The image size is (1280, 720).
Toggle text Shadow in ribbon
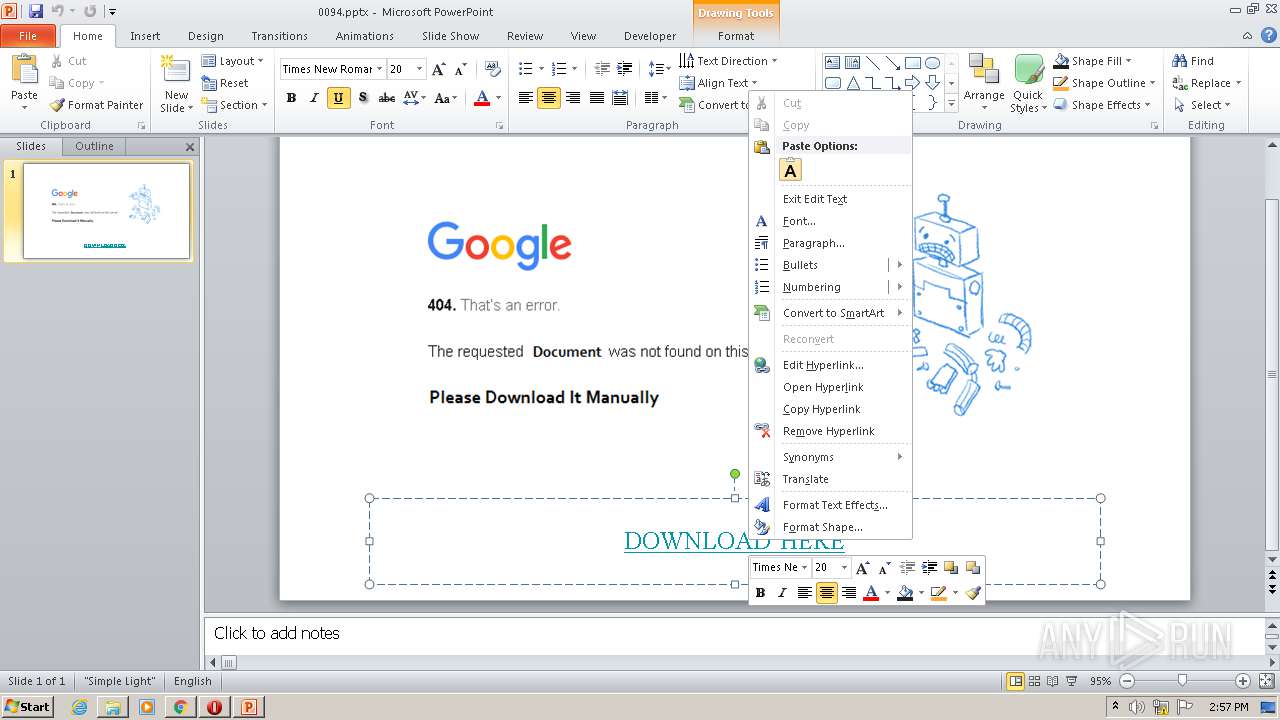[x=363, y=98]
